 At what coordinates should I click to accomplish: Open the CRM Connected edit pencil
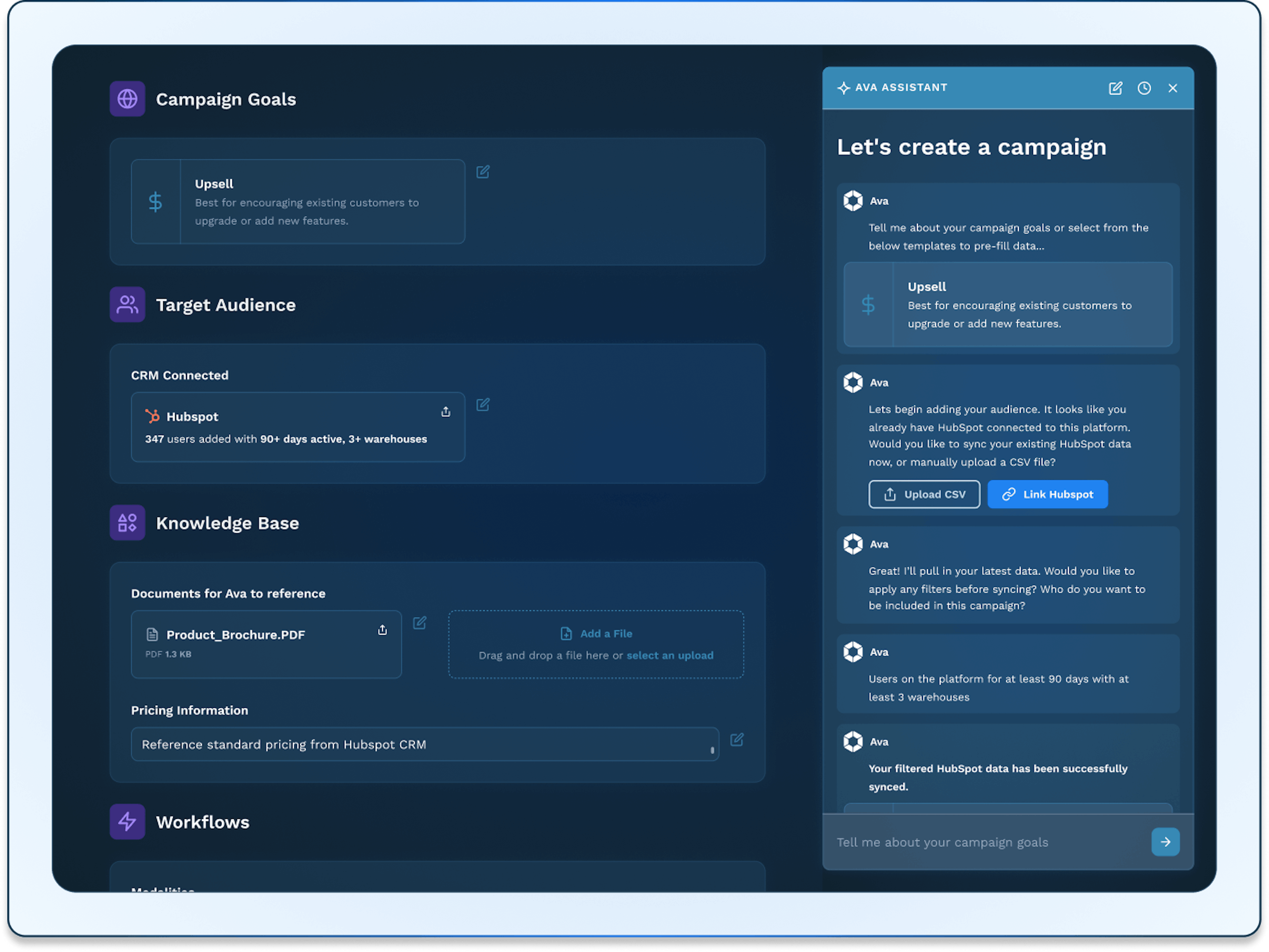(x=483, y=405)
